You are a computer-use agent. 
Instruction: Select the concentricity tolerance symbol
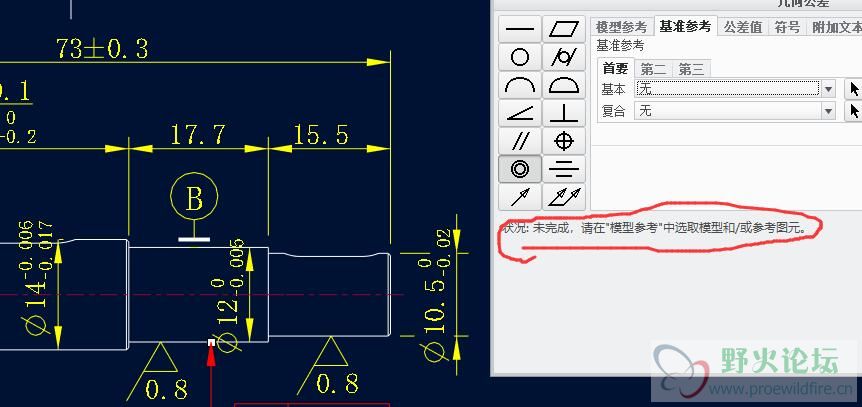pos(520,169)
